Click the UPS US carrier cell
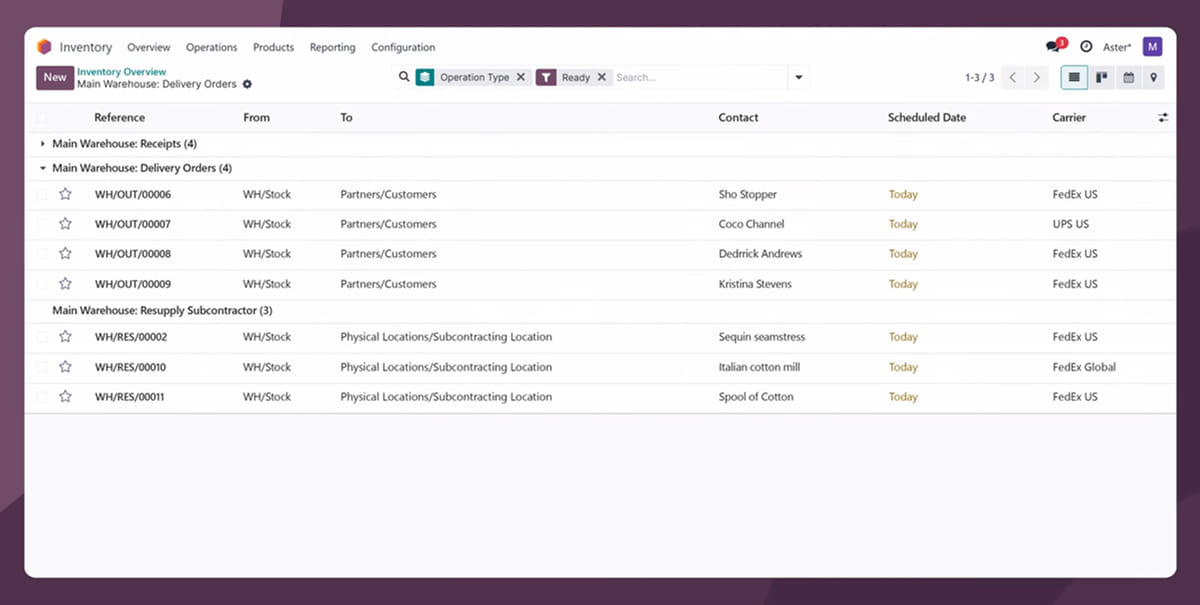 tap(1070, 224)
